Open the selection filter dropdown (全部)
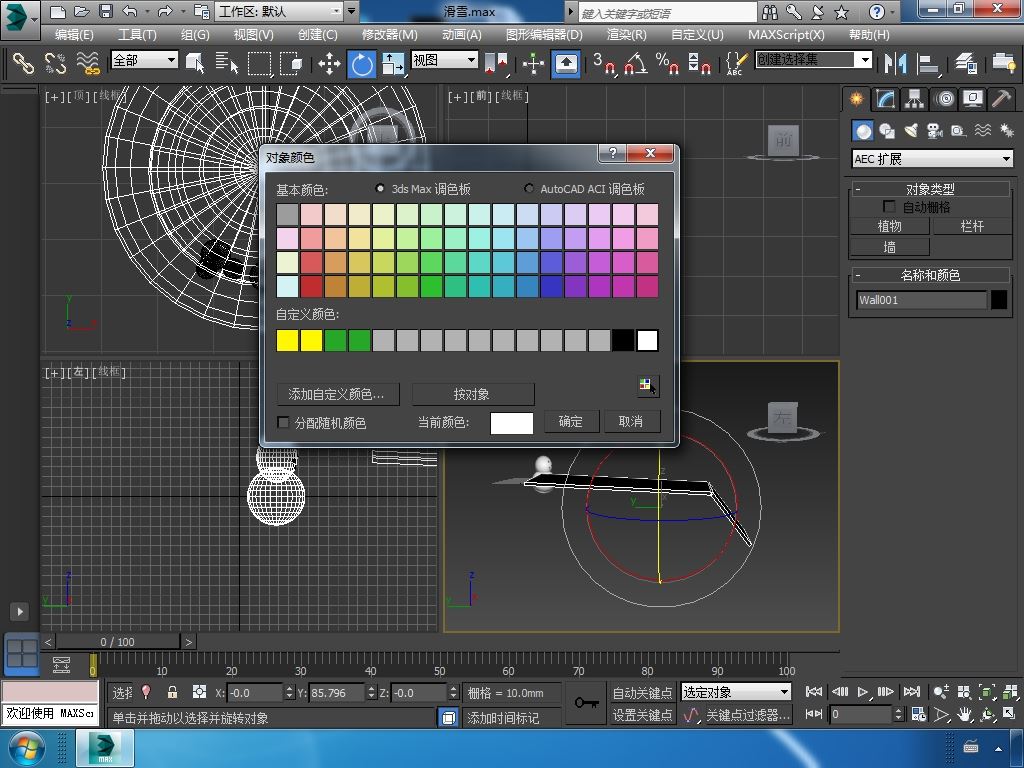 tap(144, 60)
